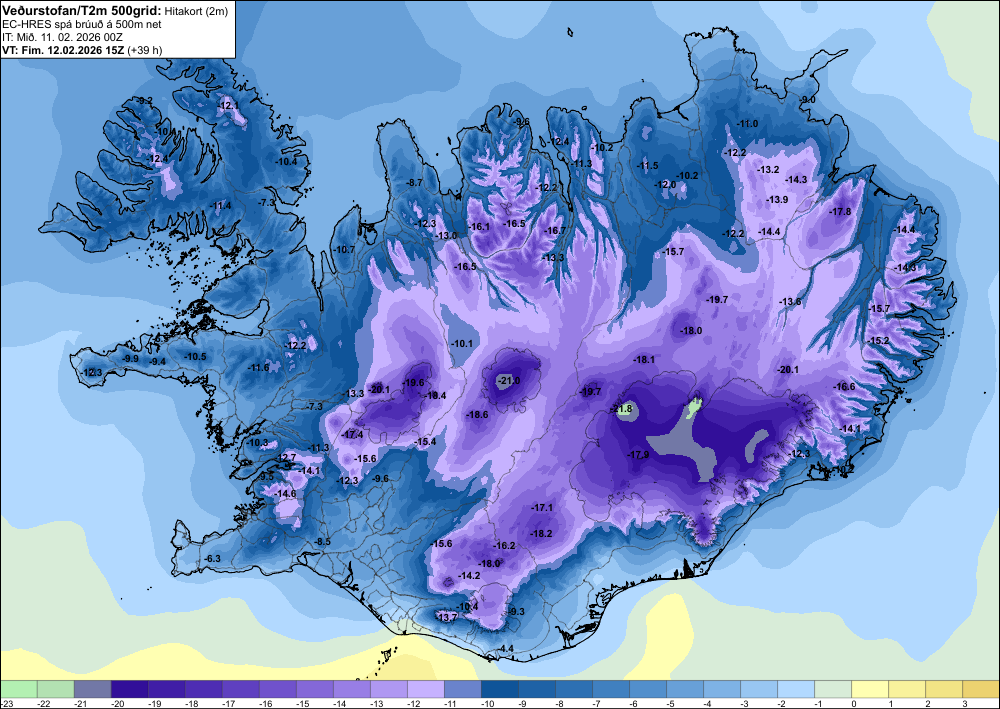Click the -13.0 temperature label
The height and width of the screenshot is (709, 1000).
(x=446, y=235)
